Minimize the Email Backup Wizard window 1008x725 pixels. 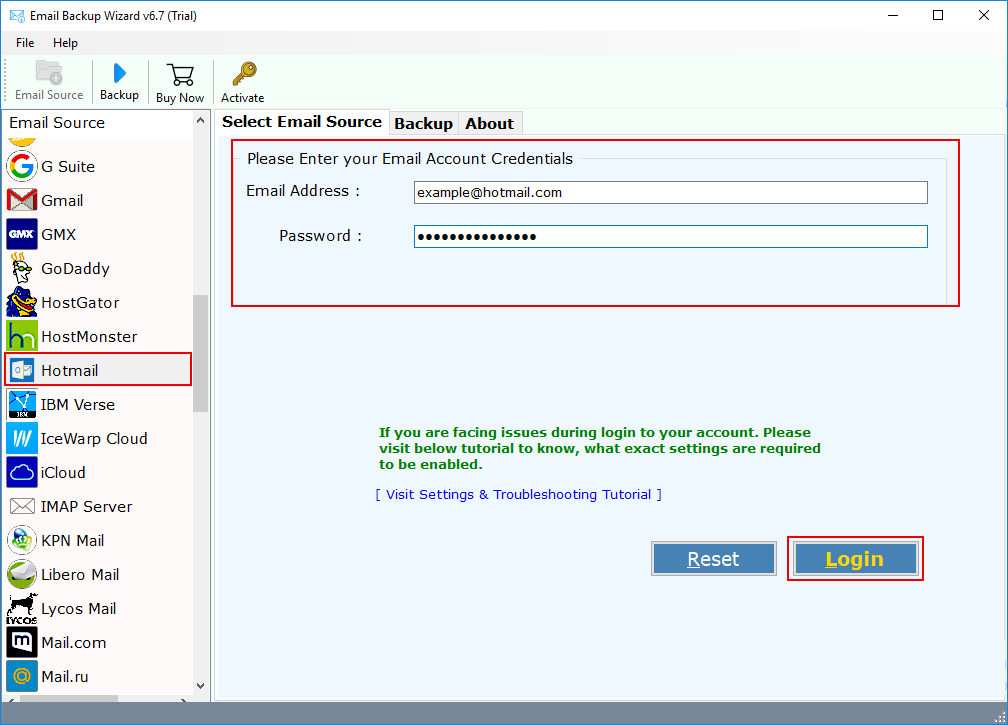pyautogui.click(x=893, y=15)
